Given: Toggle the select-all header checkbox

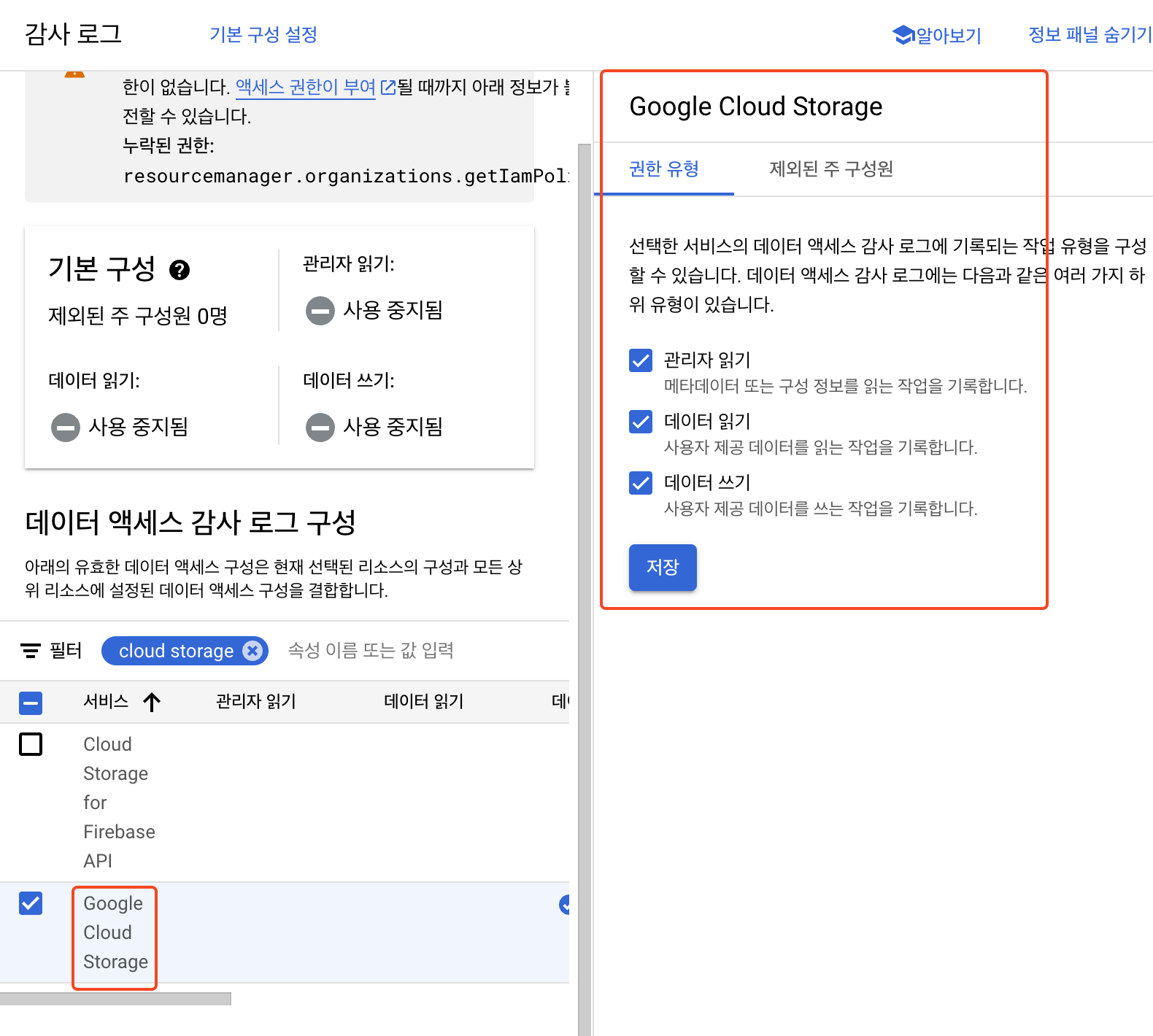Looking at the screenshot, I should tap(31, 703).
